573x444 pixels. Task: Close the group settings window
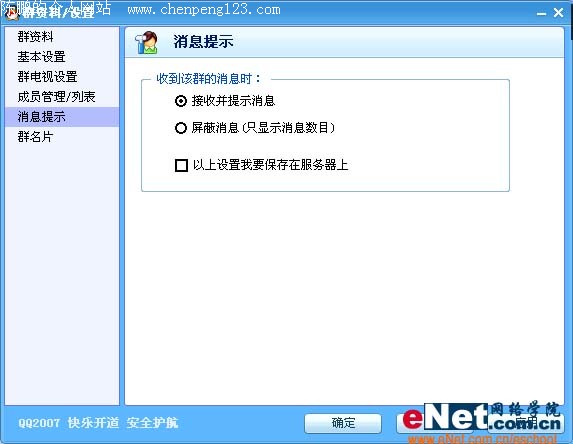(558, 13)
